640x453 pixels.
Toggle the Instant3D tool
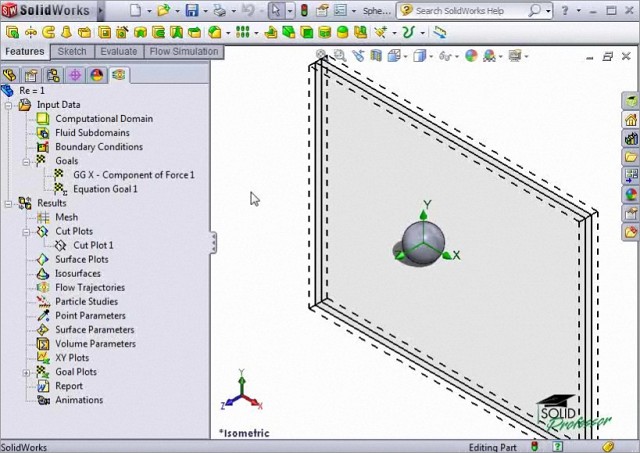coord(439,32)
